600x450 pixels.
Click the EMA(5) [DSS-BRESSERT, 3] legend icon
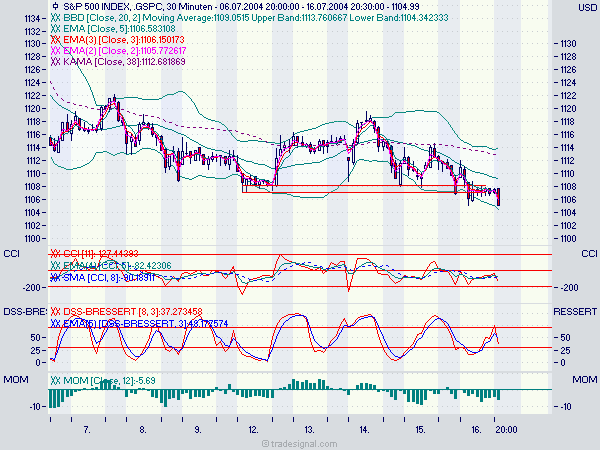point(55,324)
